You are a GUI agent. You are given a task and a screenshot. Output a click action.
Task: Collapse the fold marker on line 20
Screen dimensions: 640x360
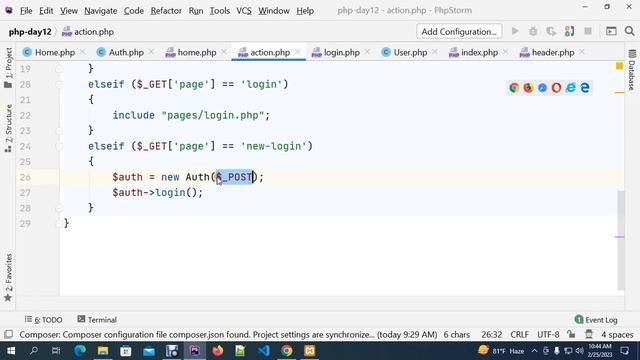coord(59,84)
